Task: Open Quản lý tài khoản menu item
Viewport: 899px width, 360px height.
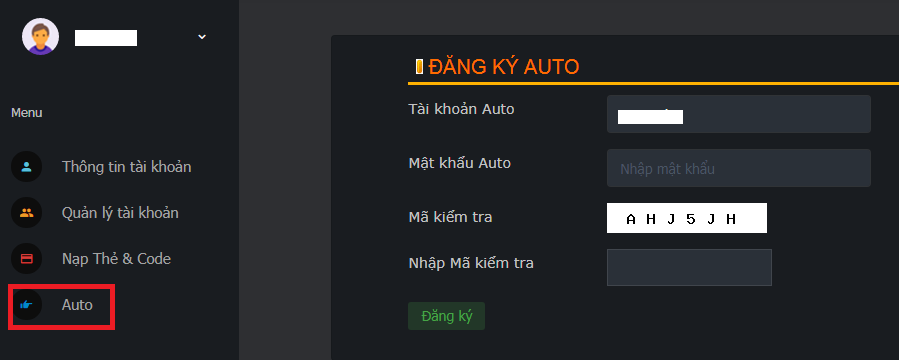Action: (120, 213)
